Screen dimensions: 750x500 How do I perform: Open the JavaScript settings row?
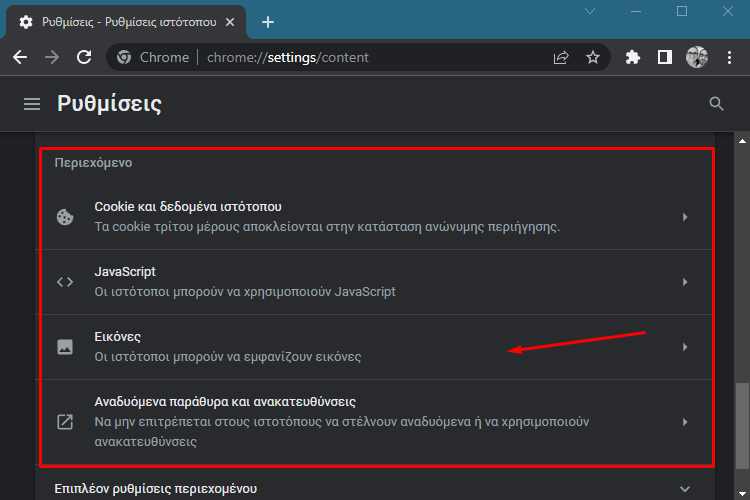tap(376, 282)
